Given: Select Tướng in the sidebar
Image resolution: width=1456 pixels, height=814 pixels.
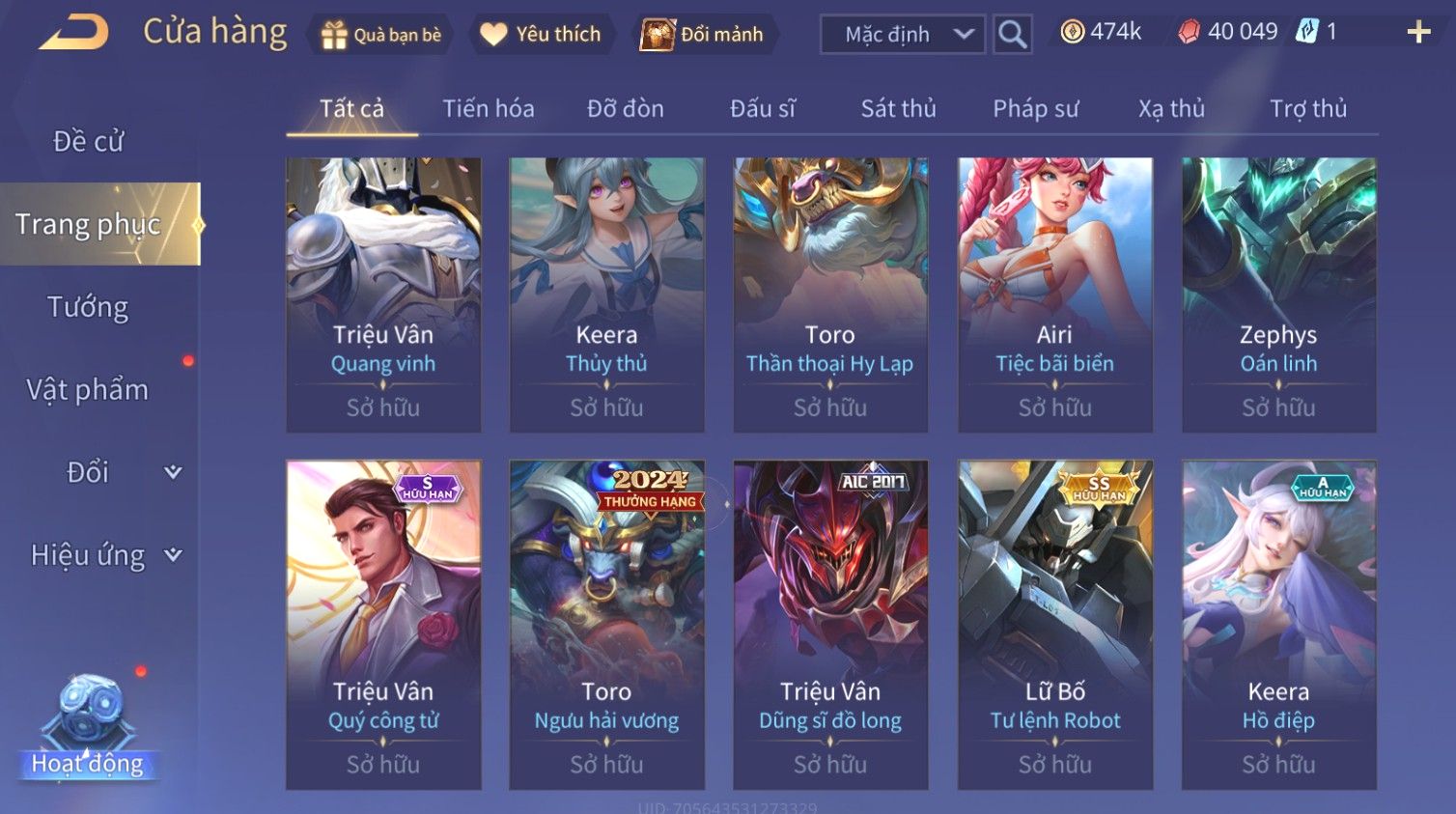Looking at the screenshot, I should coord(88,307).
